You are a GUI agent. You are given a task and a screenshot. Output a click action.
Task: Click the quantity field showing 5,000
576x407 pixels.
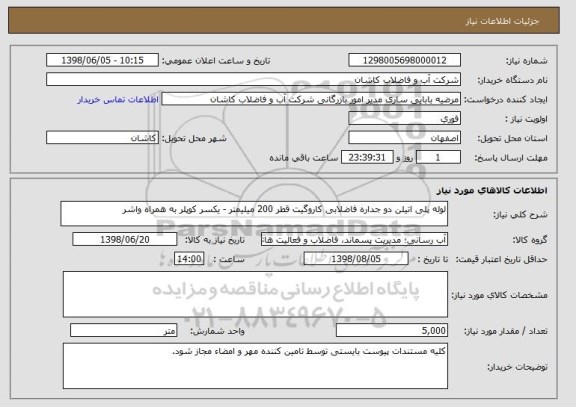point(392,331)
